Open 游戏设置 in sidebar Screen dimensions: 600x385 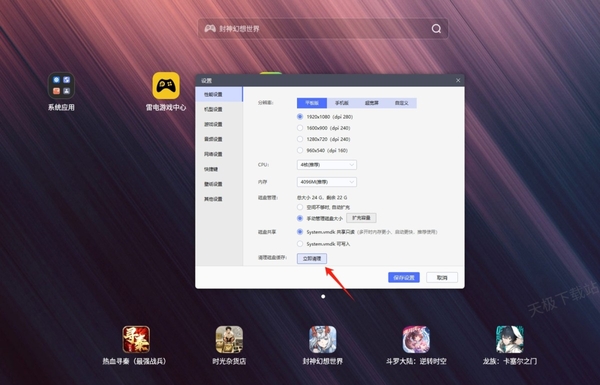[219, 124]
